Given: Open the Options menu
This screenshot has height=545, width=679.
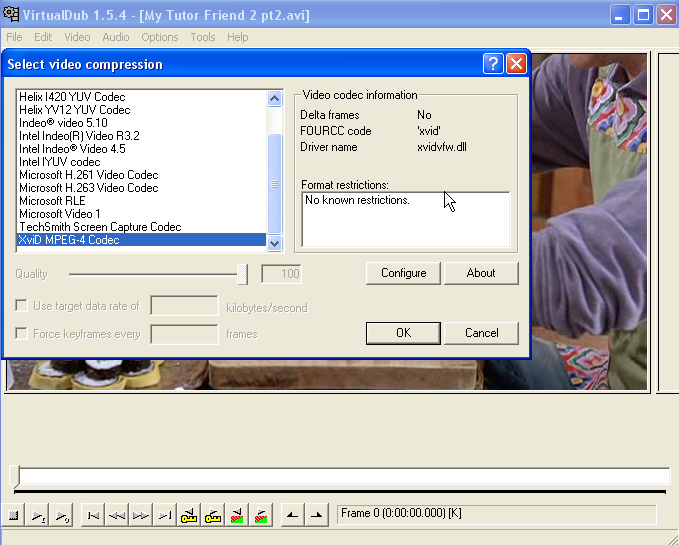Looking at the screenshot, I should (x=159, y=37).
